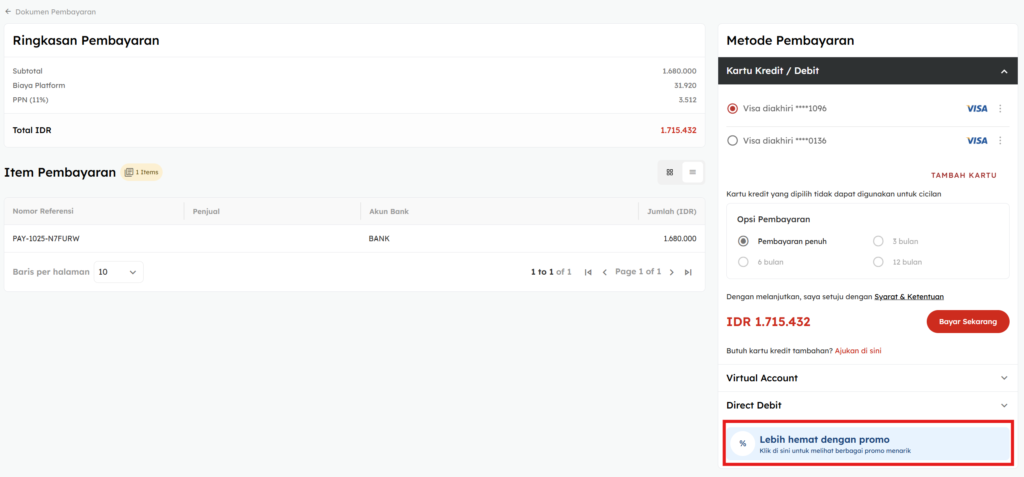Choose Pembayaran penuh payment option
1024x477 pixels.
[x=743, y=241]
